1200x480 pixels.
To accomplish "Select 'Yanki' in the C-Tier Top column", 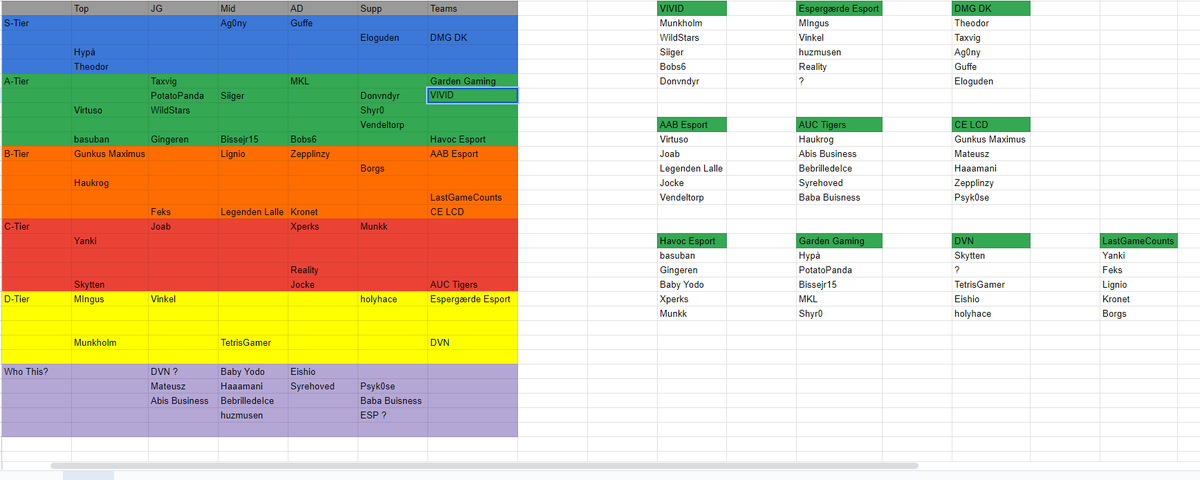I will (x=109, y=241).
